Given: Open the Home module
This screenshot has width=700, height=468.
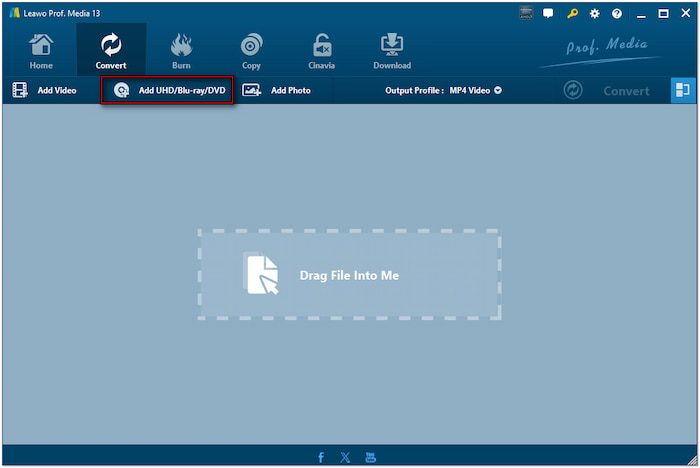Looking at the screenshot, I should click(41, 50).
